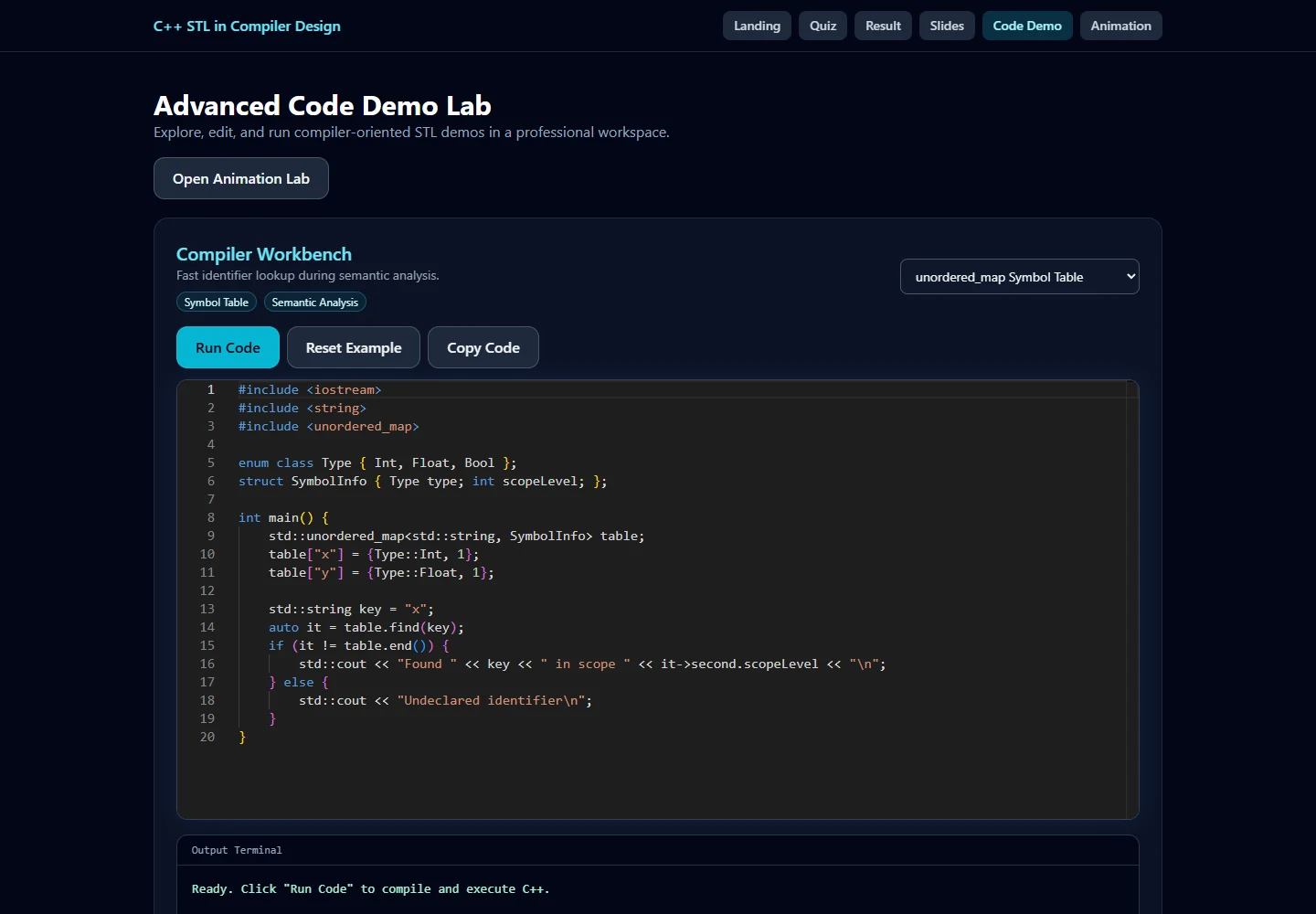This screenshot has height=914, width=1316.
Task: Click the auto it = table.find(key) line
Action: [366, 627]
